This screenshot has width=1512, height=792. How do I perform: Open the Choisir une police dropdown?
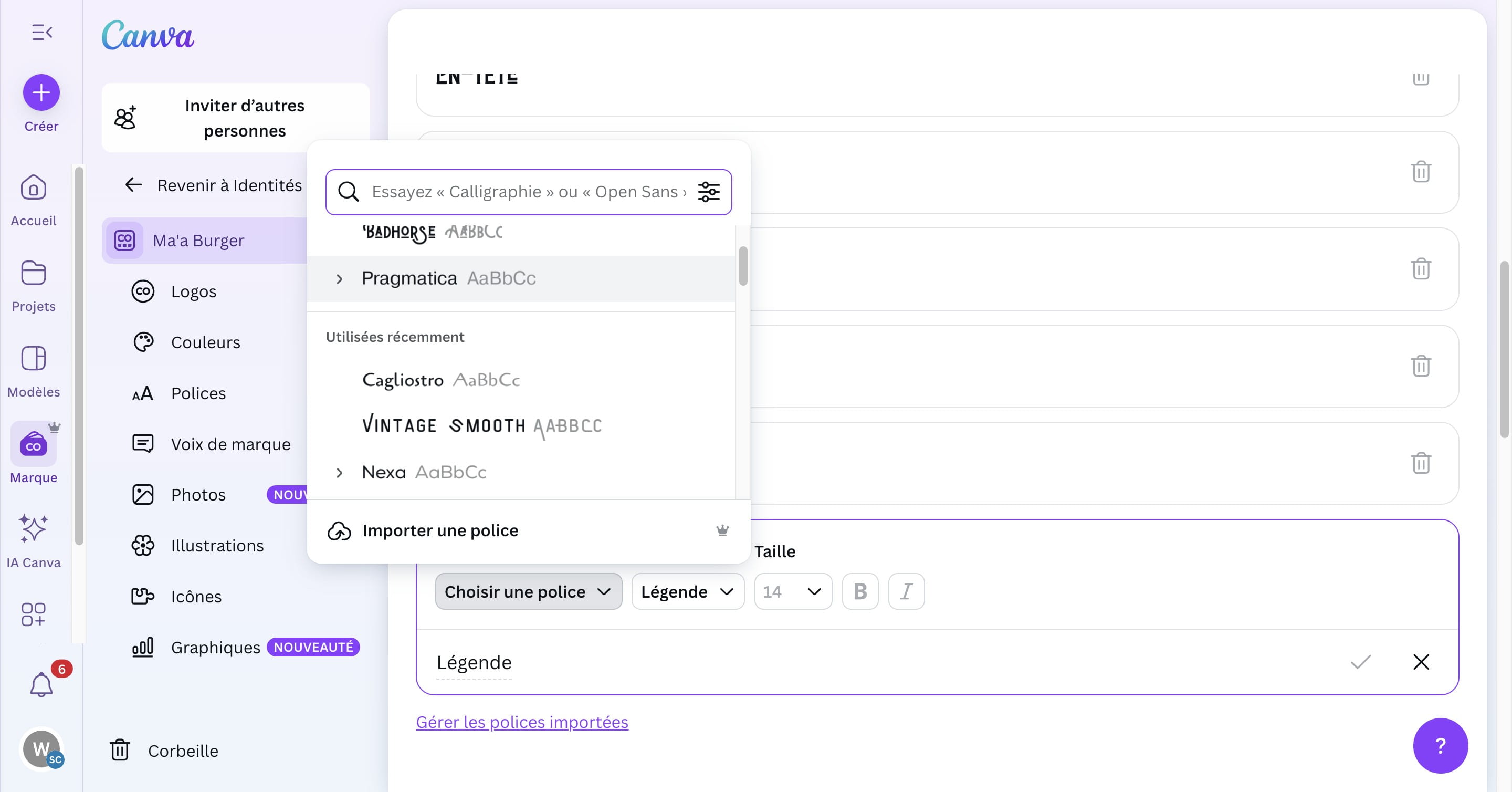click(x=528, y=591)
